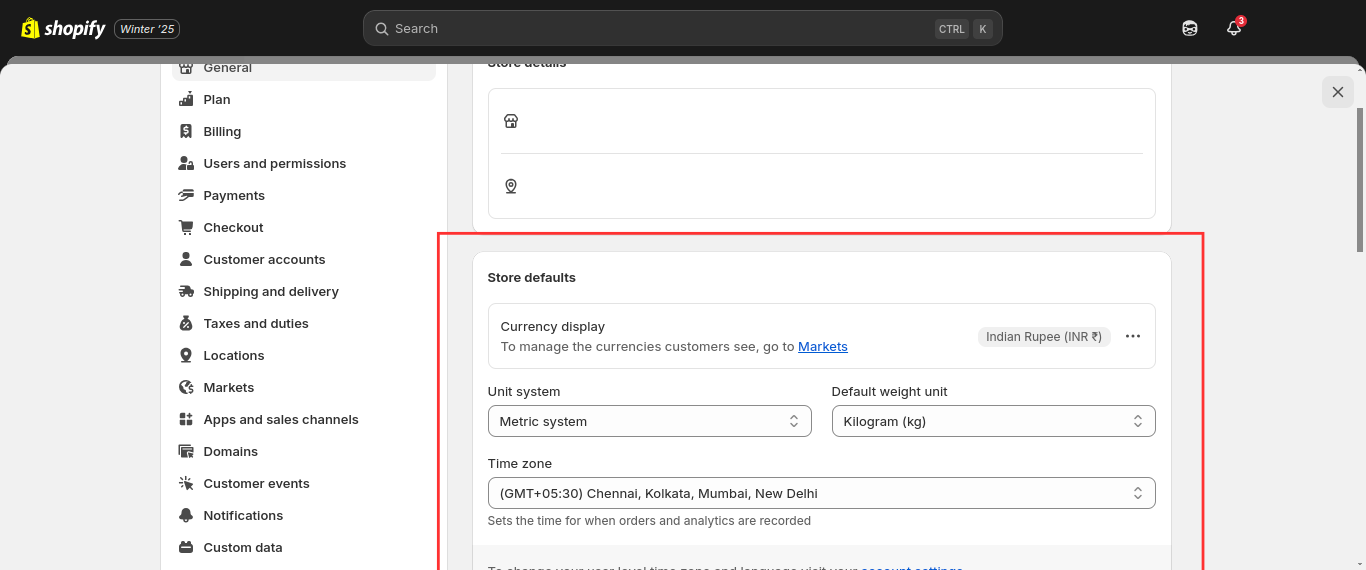Open the Payments settings section
The width and height of the screenshot is (1366, 570).
(x=234, y=195)
